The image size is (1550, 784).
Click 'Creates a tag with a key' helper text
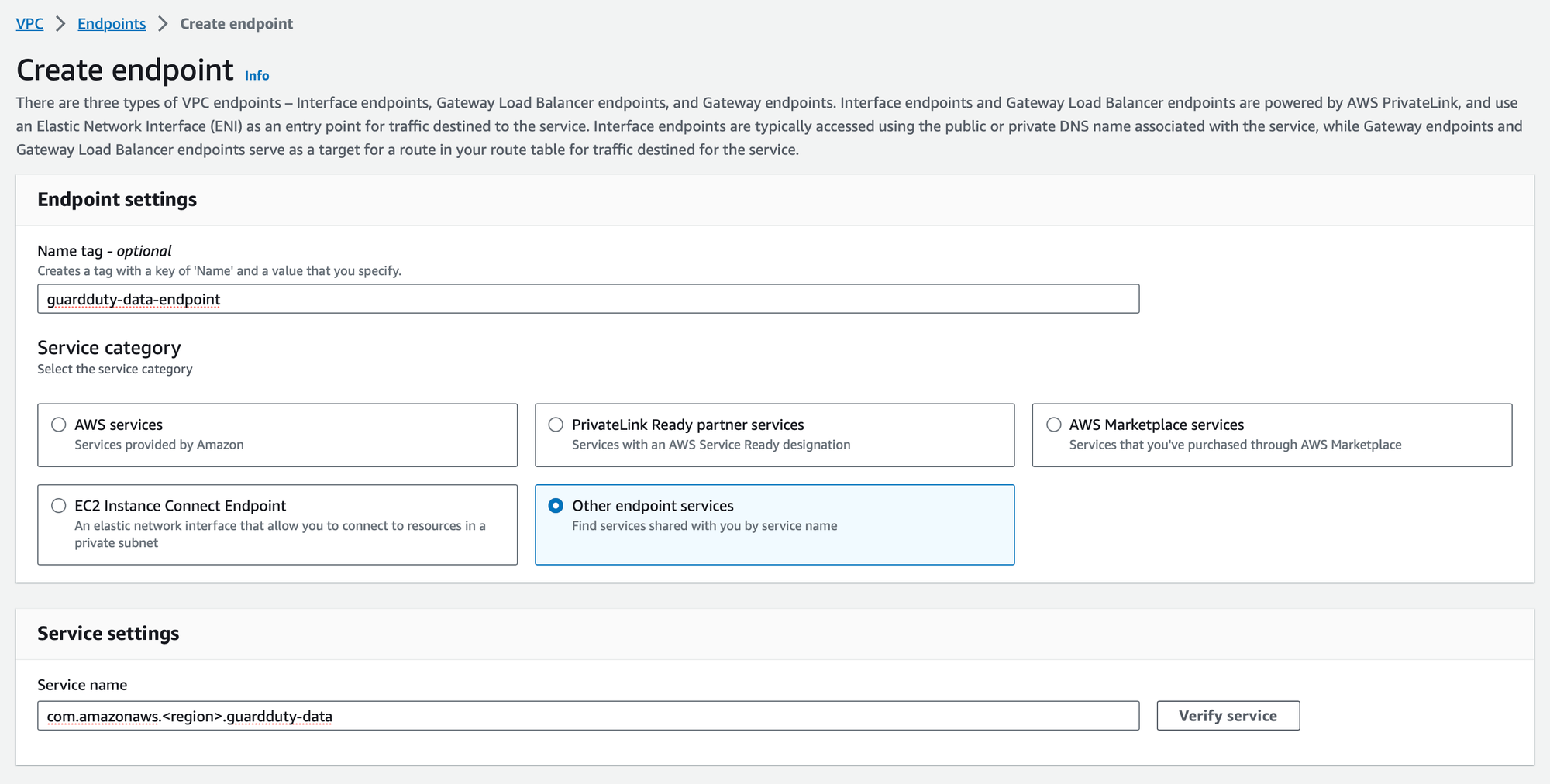coord(219,271)
